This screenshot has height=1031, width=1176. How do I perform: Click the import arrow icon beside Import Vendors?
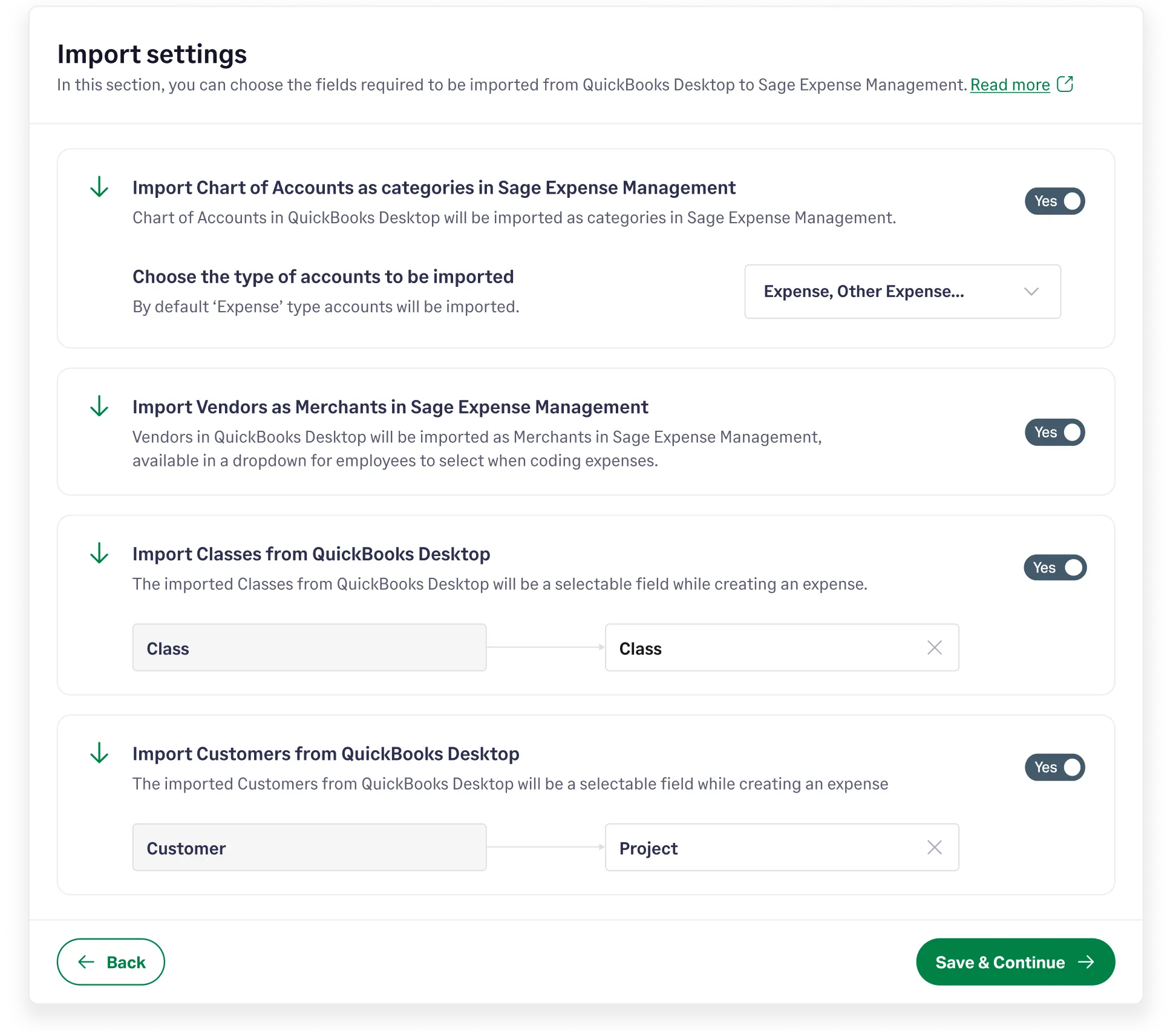click(99, 407)
